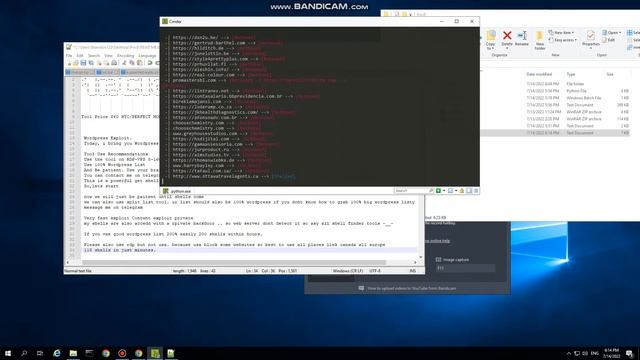The image size is (640, 360).
Task: Expand the Delete dropdown arrow in Explorer ribbon
Action: click(x=507, y=49)
